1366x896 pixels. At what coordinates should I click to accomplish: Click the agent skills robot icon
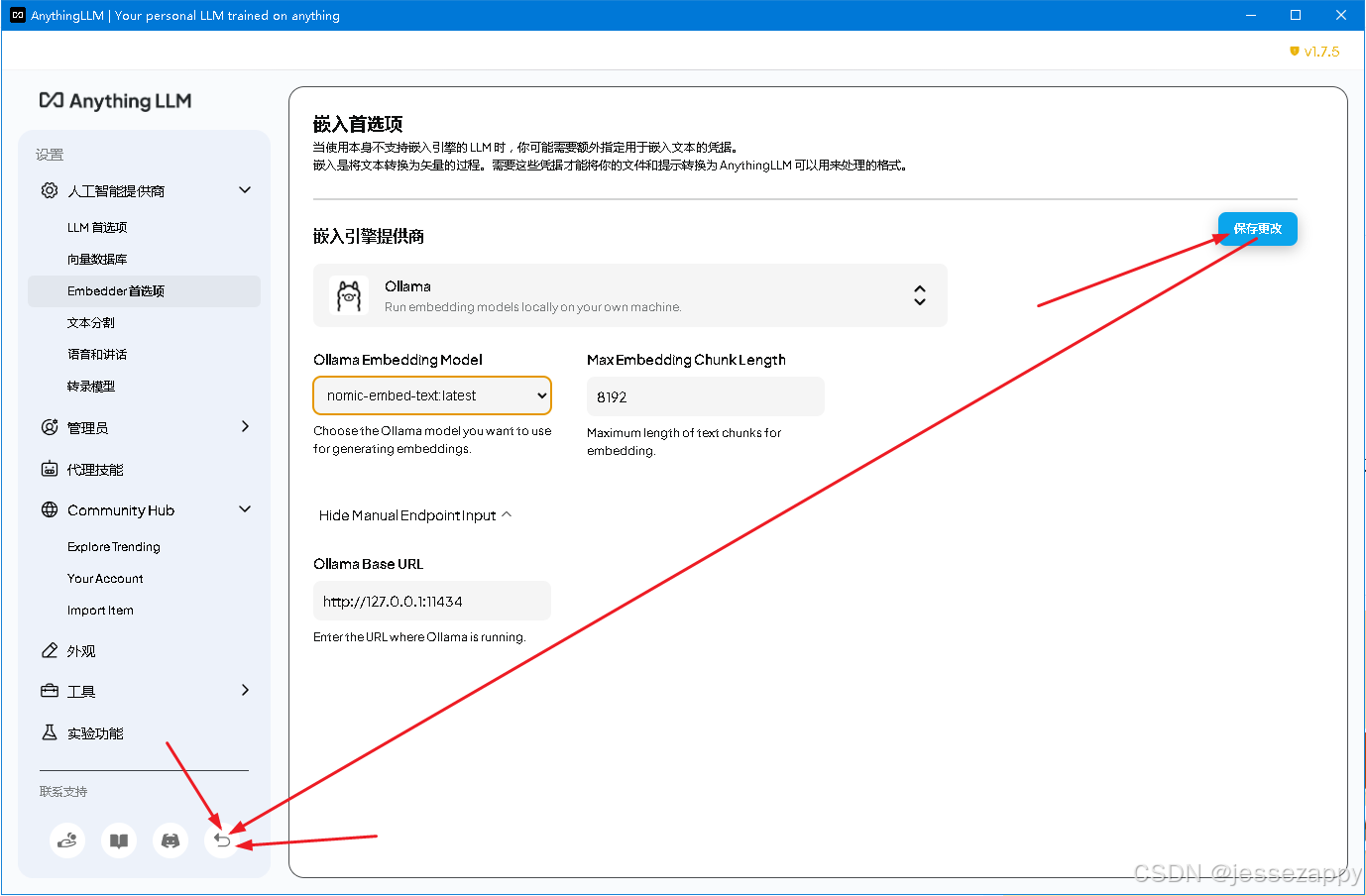tap(50, 469)
